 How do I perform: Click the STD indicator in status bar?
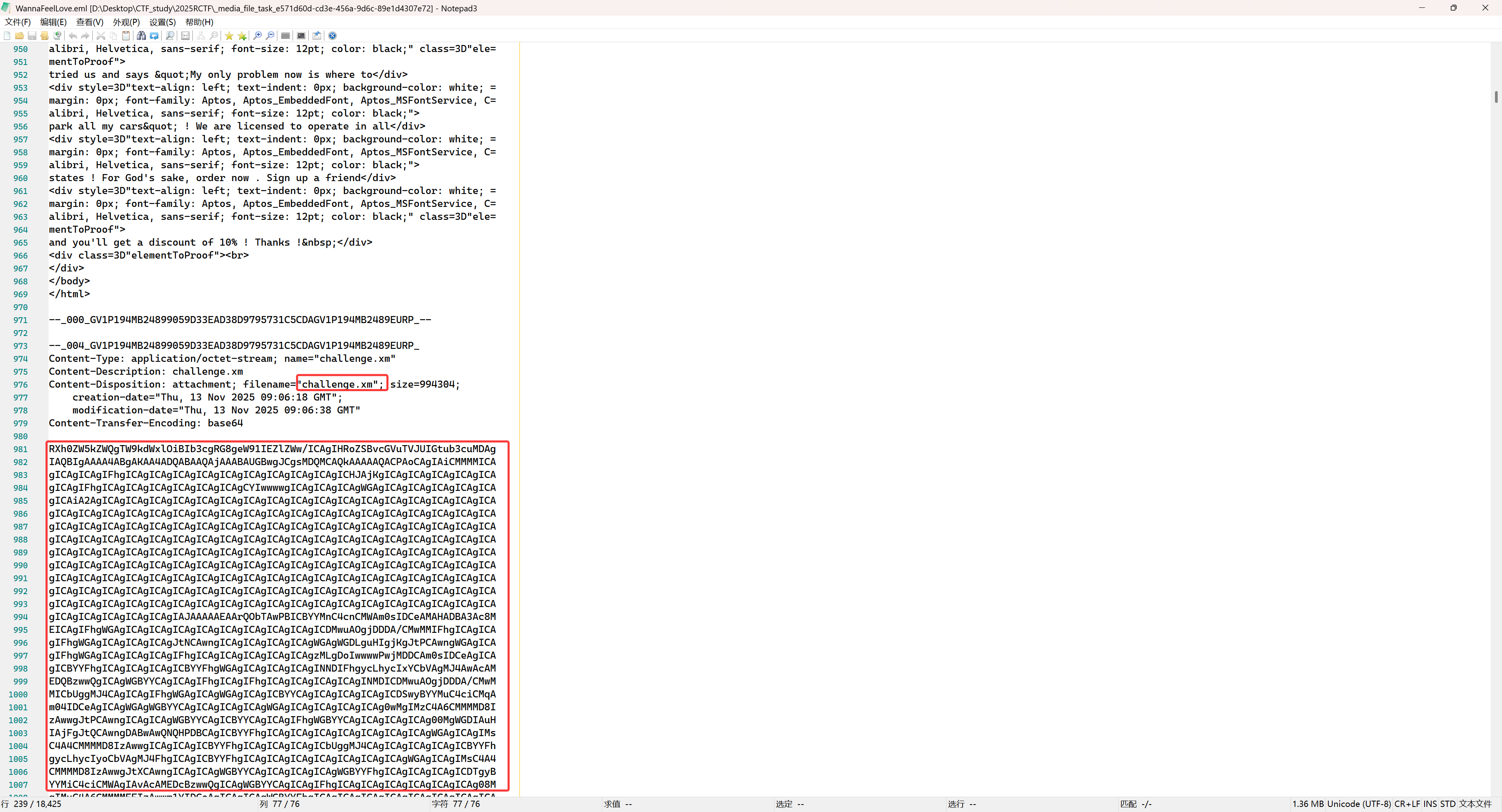point(1447,804)
